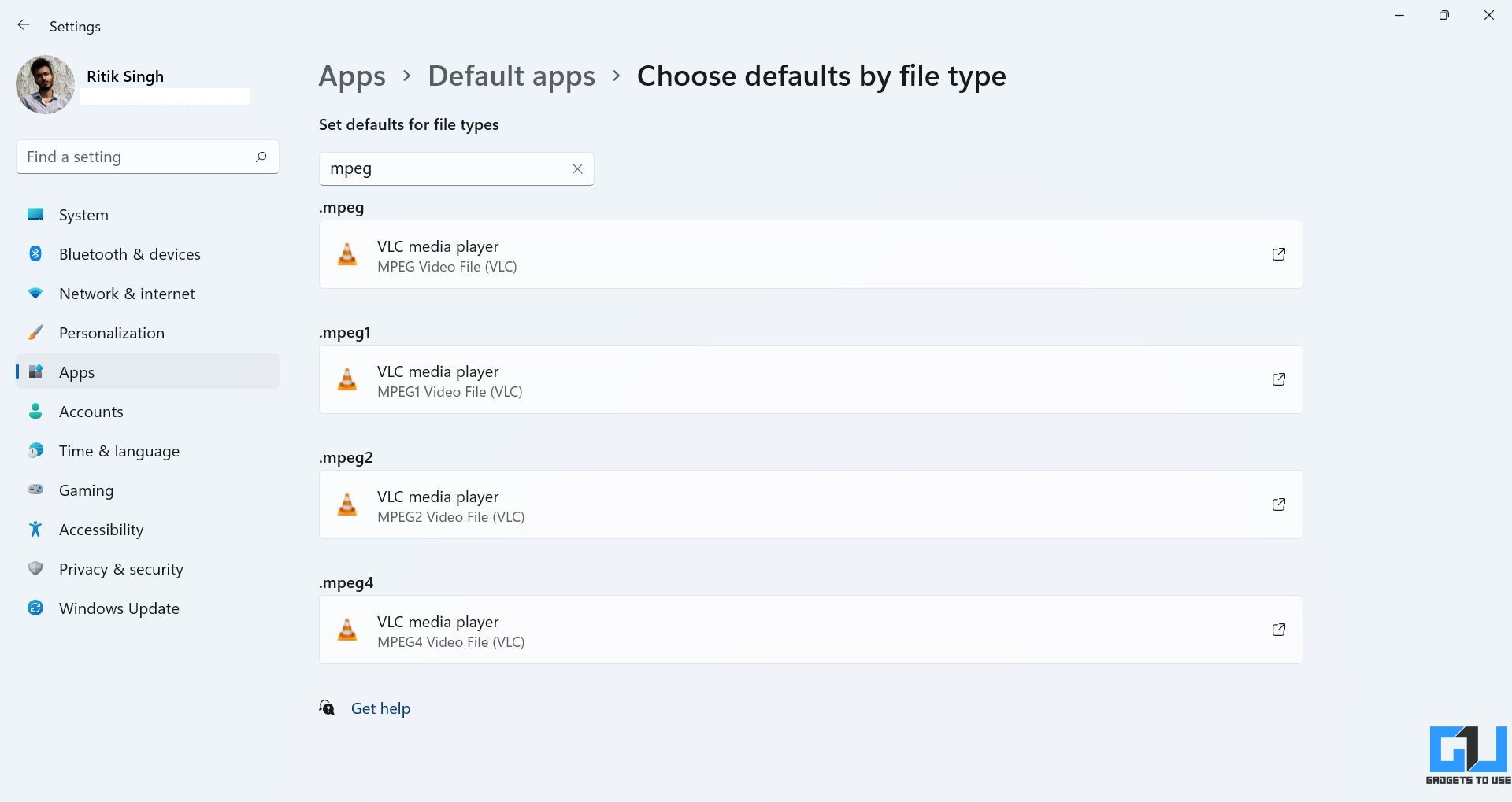Go back using the back arrow
Image resolution: width=1512 pixels, height=802 pixels.
[x=24, y=25]
